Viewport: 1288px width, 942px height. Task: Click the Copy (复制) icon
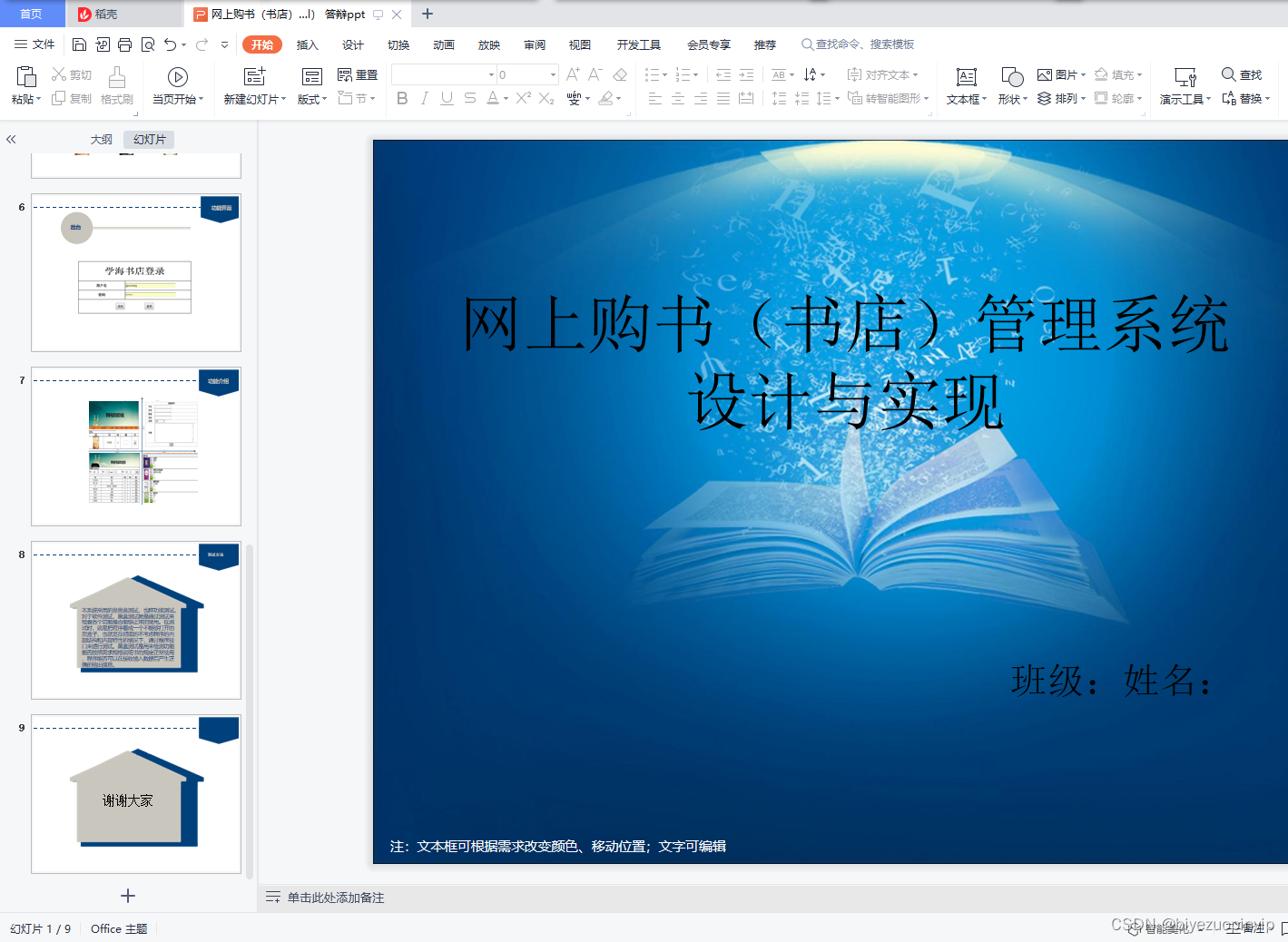(59, 98)
